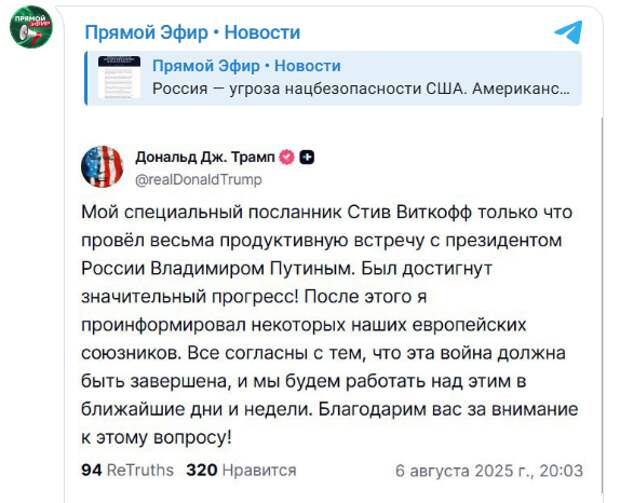The width and height of the screenshot is (620, 503).
Task: Click Donald Trump's profile avatar
Action: pyautogui.click(x=101, y=167)
